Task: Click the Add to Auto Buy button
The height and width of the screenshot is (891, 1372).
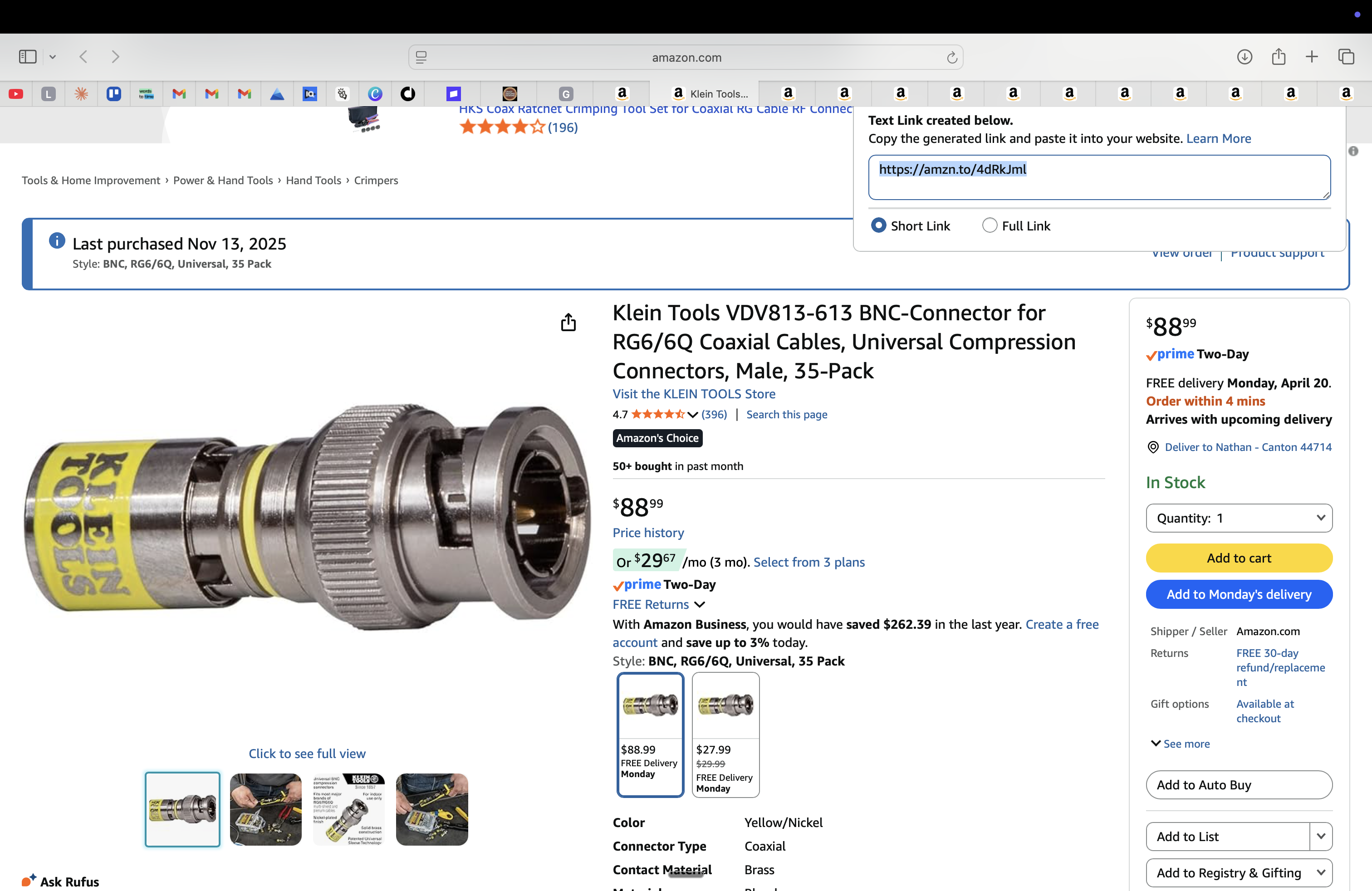Action: tap(1239, 785)
